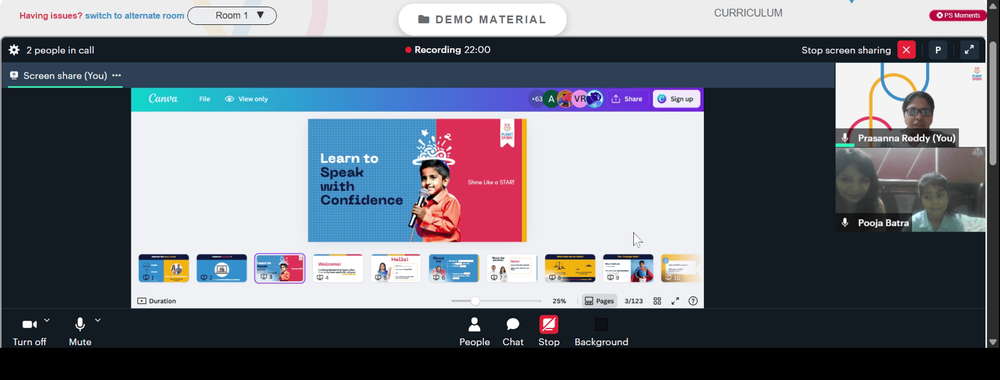Open Screen share more options menu

tap(117, 75)
